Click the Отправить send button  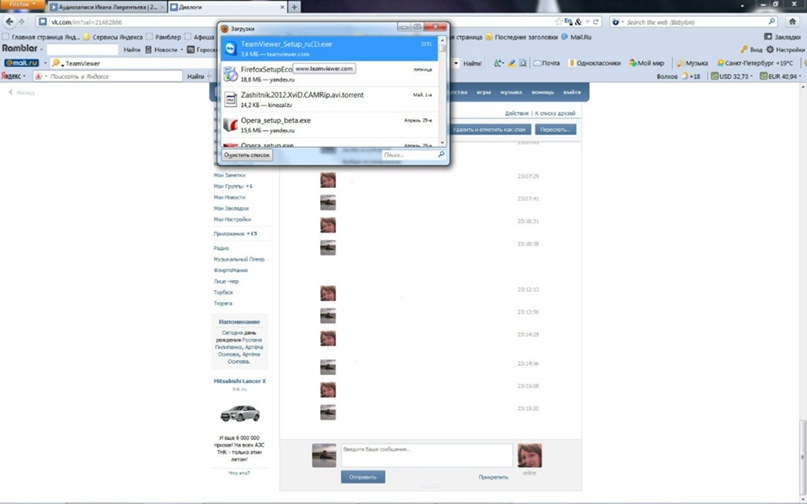362,477
